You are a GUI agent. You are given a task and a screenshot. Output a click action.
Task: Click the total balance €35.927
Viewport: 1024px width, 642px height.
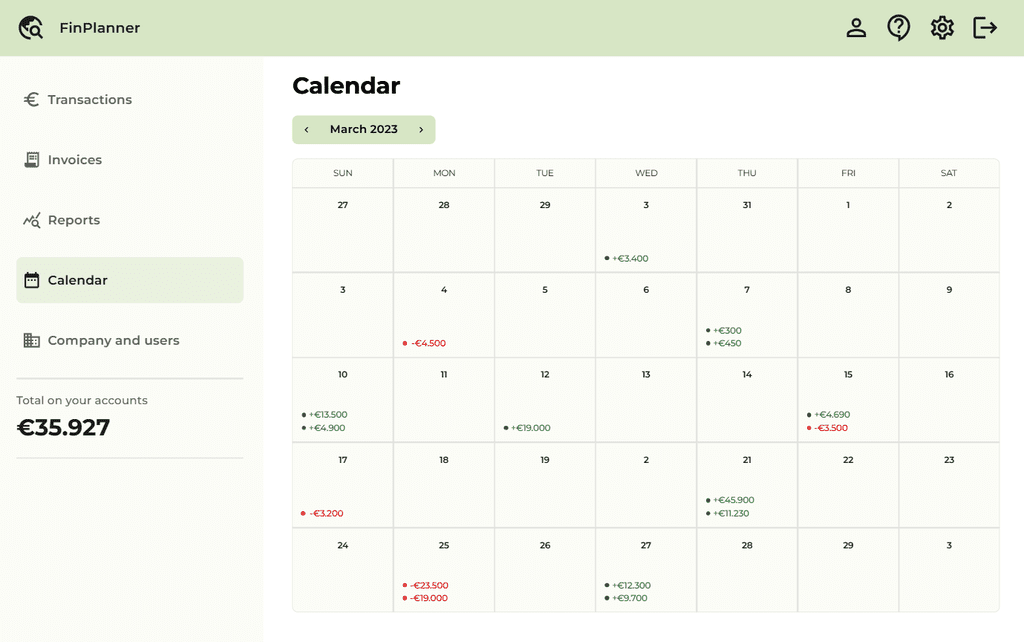point(63,427)
